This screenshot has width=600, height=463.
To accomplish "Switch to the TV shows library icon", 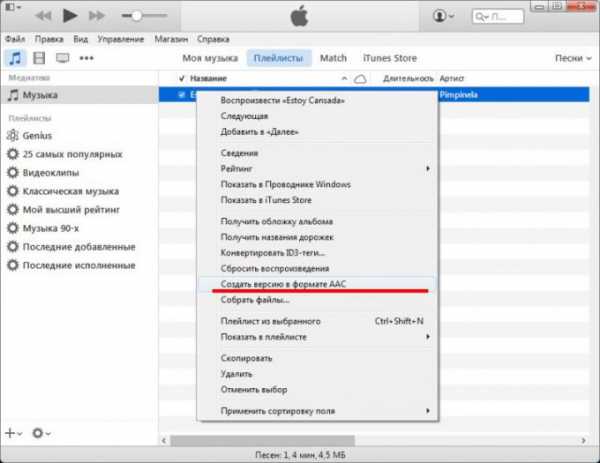I will click(62, 58).
